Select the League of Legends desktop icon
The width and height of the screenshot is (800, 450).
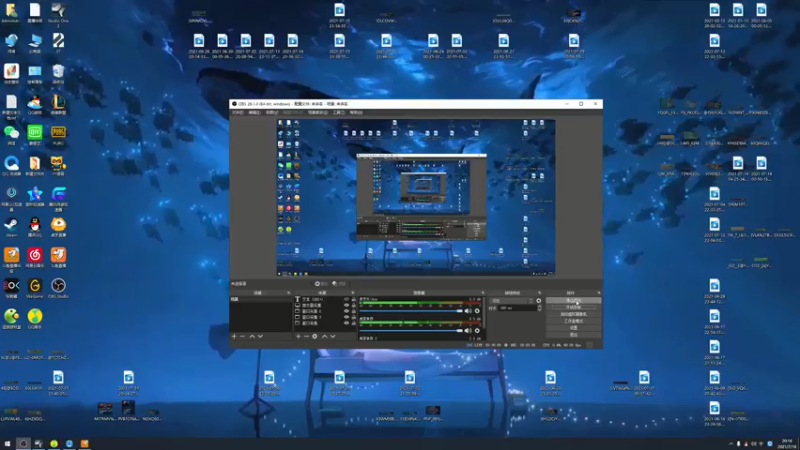tap(58, 105)
